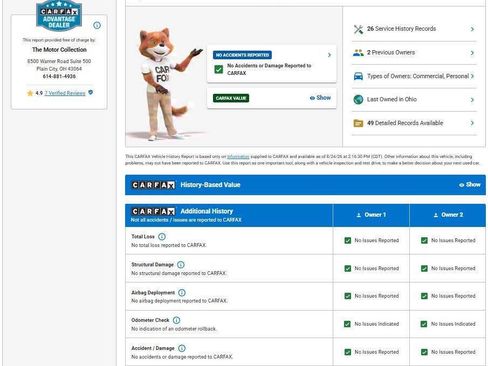Open 7 Verified Reviews link
Screen dimensions: 488x366
[x=65, y=93]
